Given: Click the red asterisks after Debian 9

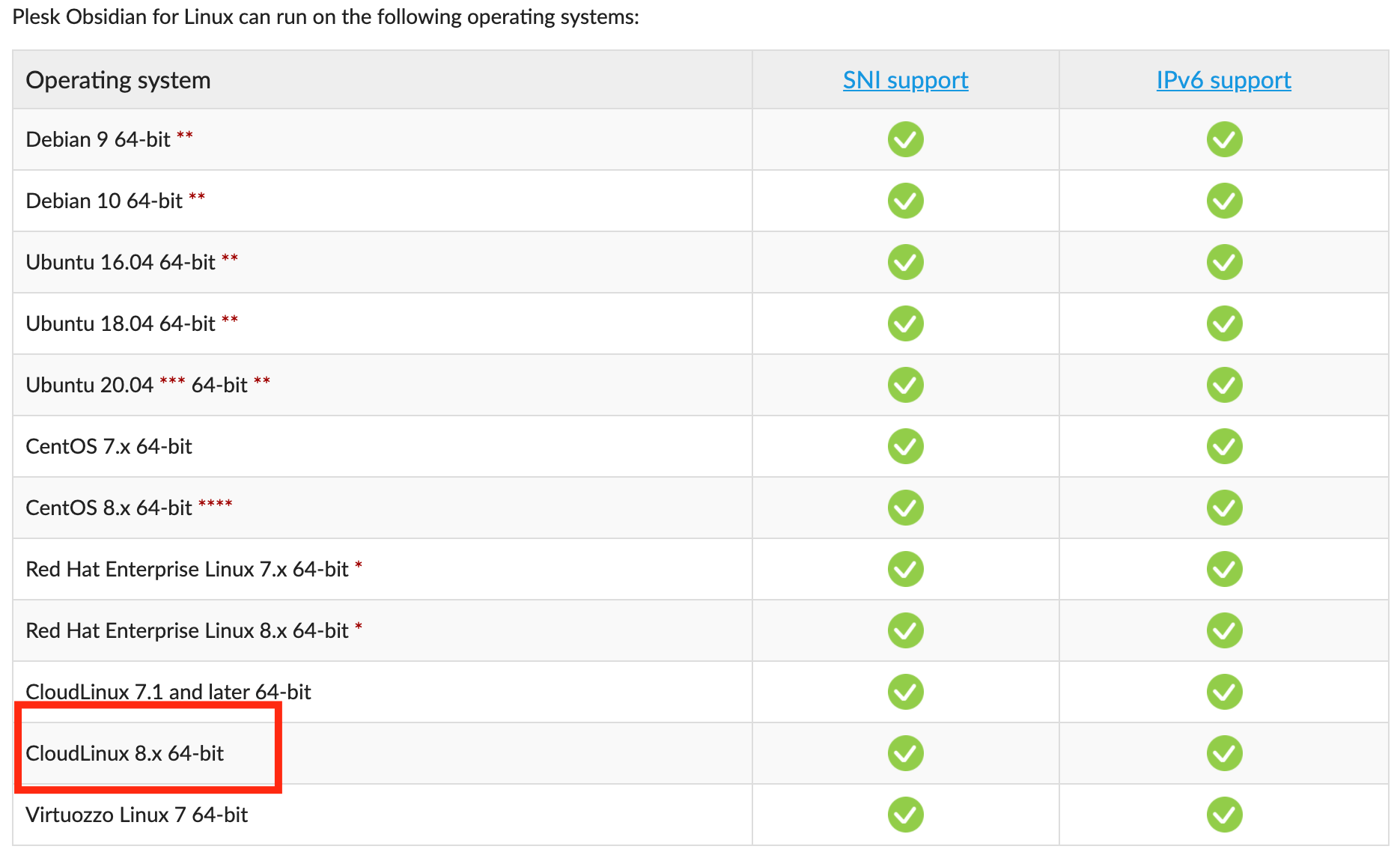Looking at the screenshot, I should (185, 136).
